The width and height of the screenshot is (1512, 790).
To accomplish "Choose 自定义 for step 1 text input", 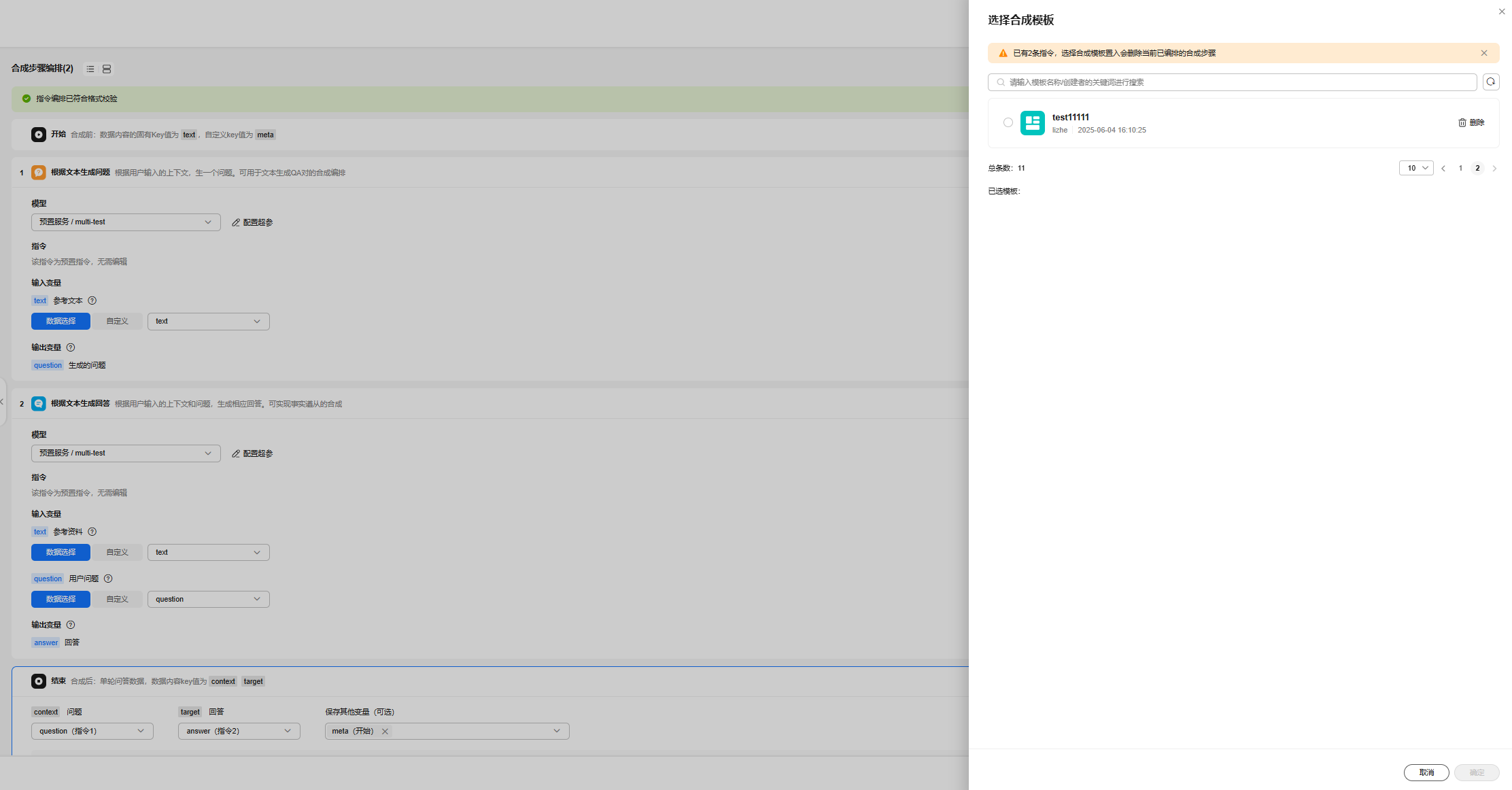I will tap(117, 321).
